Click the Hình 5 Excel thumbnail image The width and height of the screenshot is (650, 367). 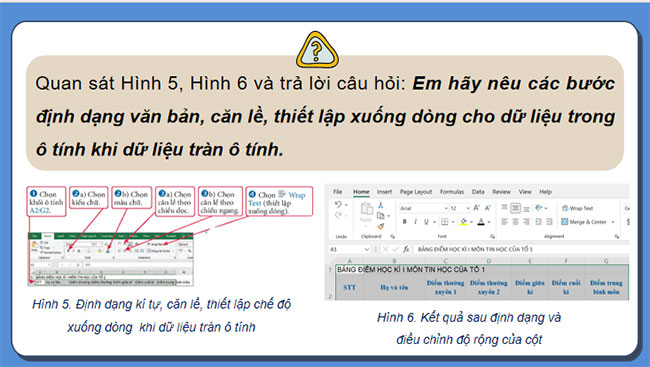(x=111, y=259)
